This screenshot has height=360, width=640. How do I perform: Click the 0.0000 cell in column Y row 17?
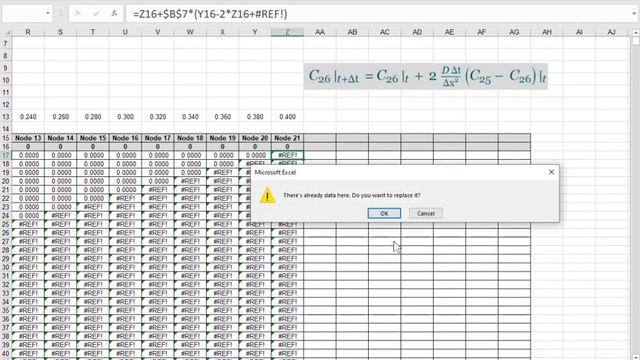pos(255,155)
